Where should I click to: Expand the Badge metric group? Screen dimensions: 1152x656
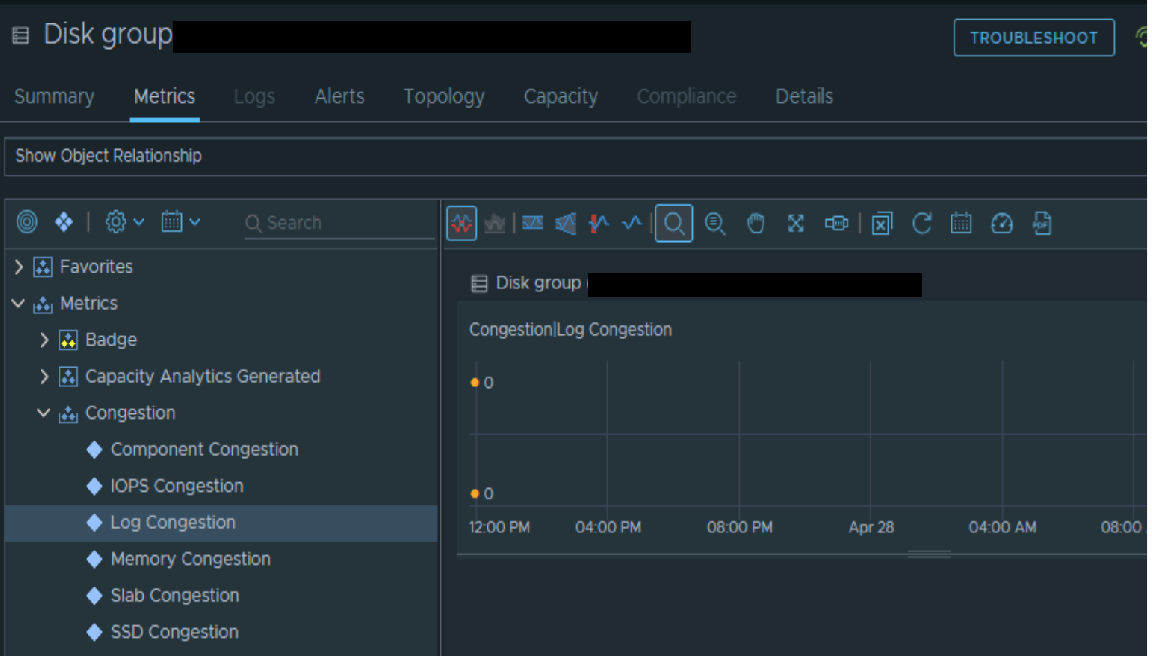[44, 340]
